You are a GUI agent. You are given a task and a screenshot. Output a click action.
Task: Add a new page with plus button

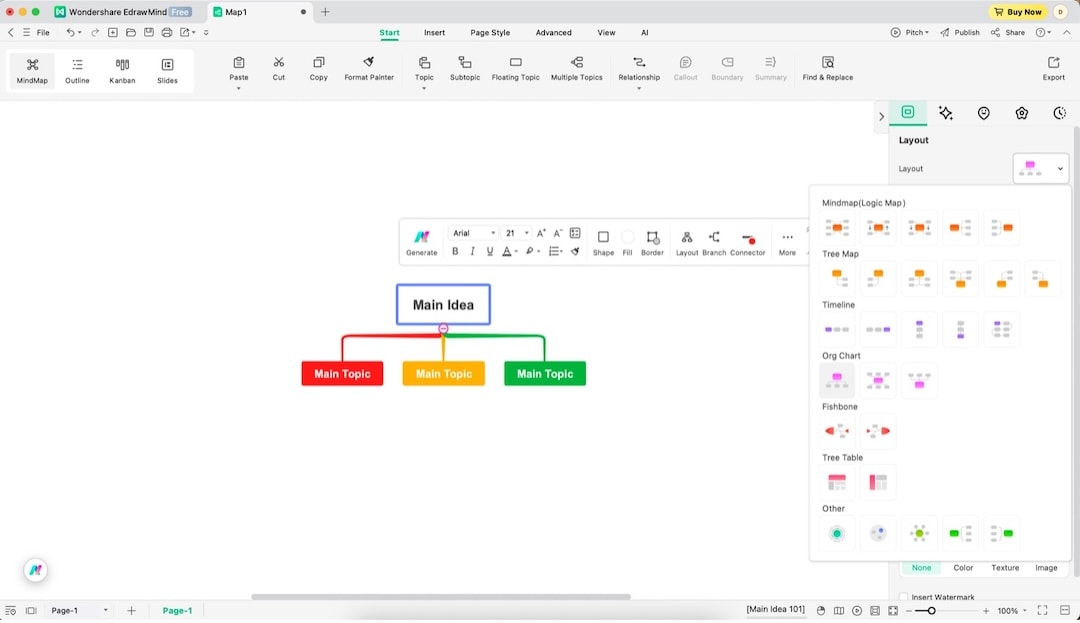click(x=131, y=611)
